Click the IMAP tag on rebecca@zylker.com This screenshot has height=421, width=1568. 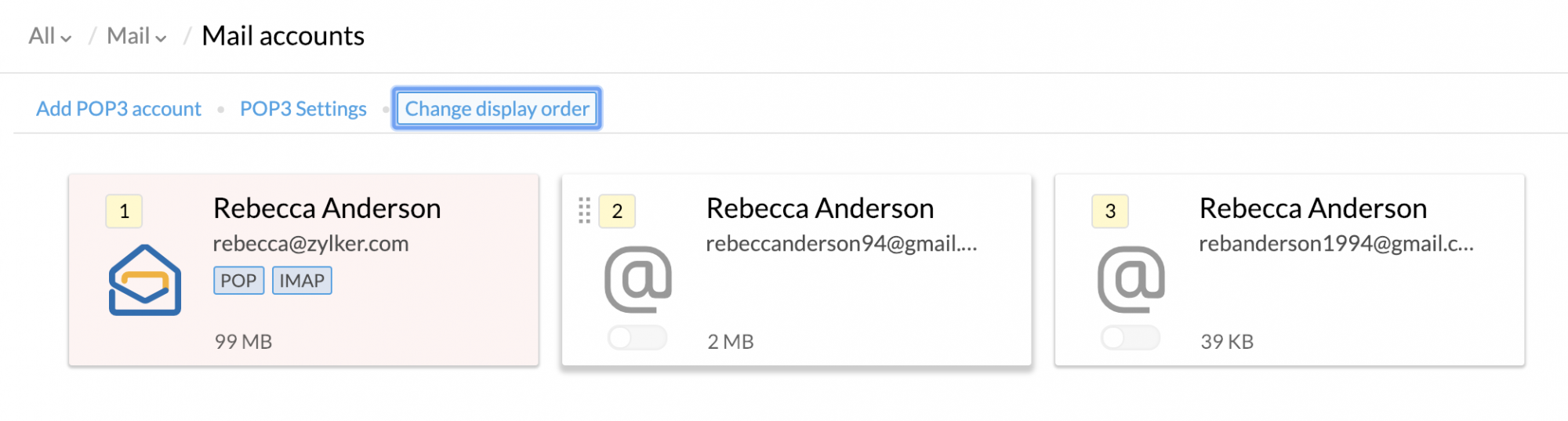coord(302,281)
